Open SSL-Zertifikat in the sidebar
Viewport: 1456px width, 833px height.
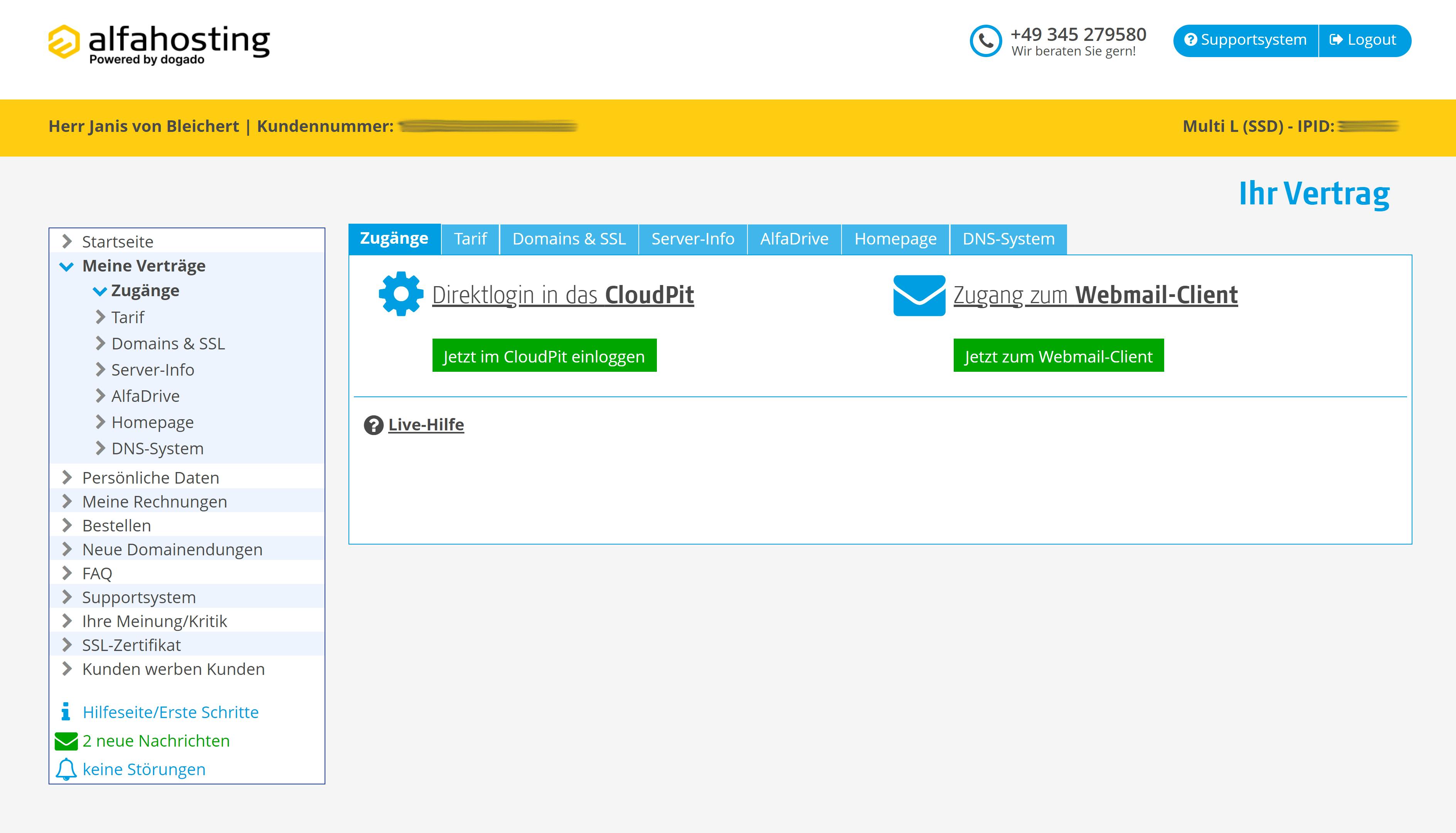(131, 645)
